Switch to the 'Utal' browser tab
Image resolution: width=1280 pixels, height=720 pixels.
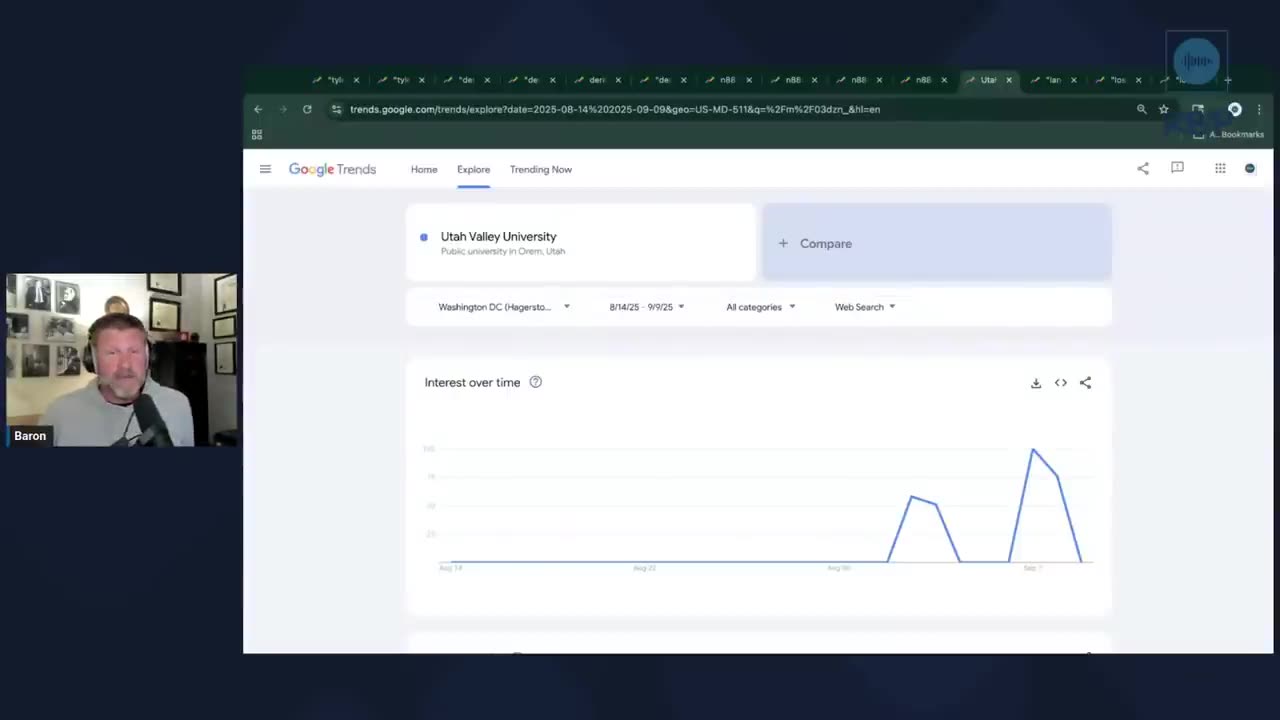[989, 80]
